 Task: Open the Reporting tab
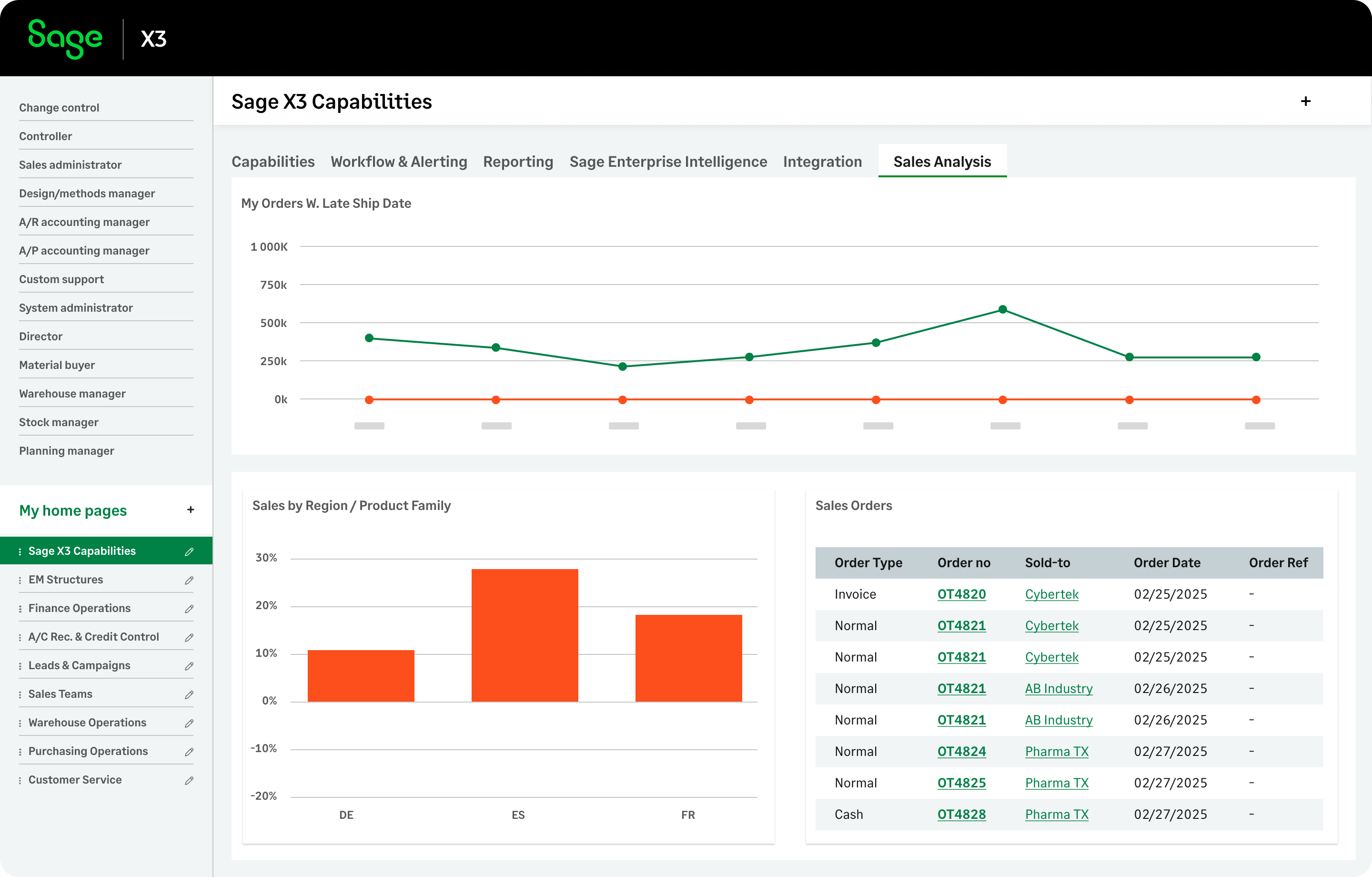[x=518, y=162]
